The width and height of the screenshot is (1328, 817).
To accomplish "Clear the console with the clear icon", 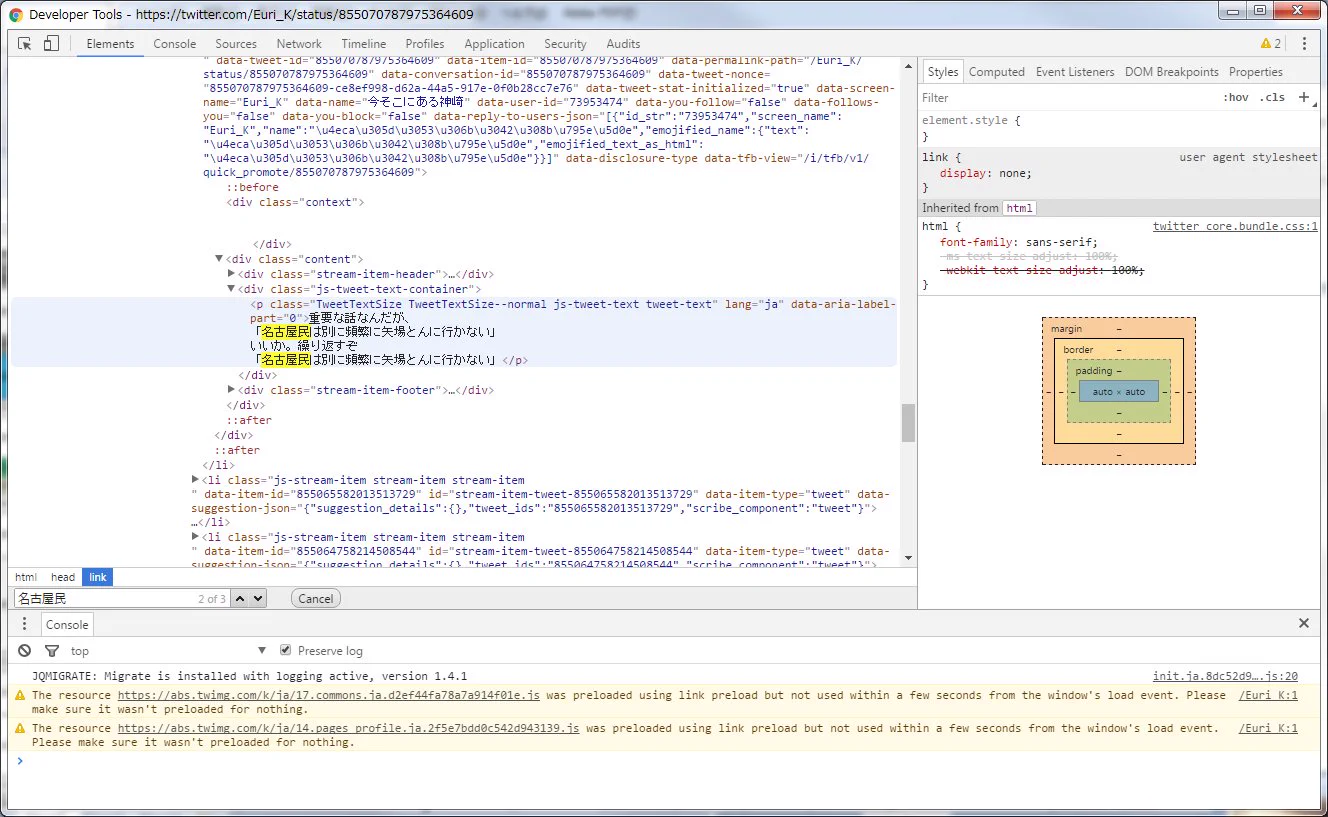I will coord(25,651).
